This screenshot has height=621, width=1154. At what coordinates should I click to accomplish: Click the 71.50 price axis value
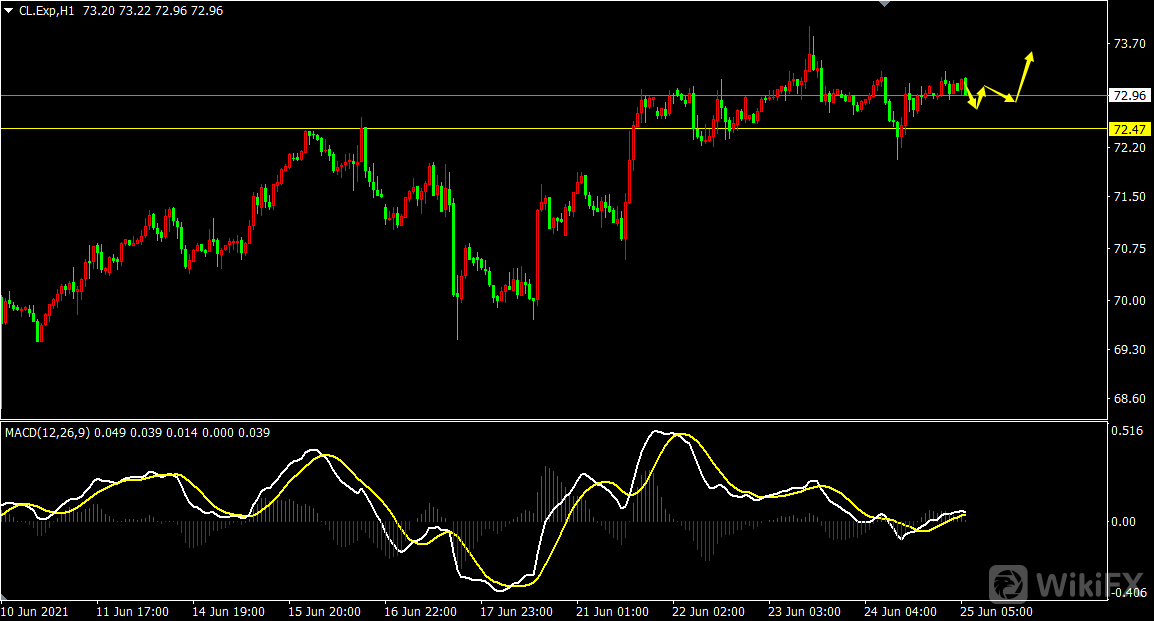pos(1130,197)
